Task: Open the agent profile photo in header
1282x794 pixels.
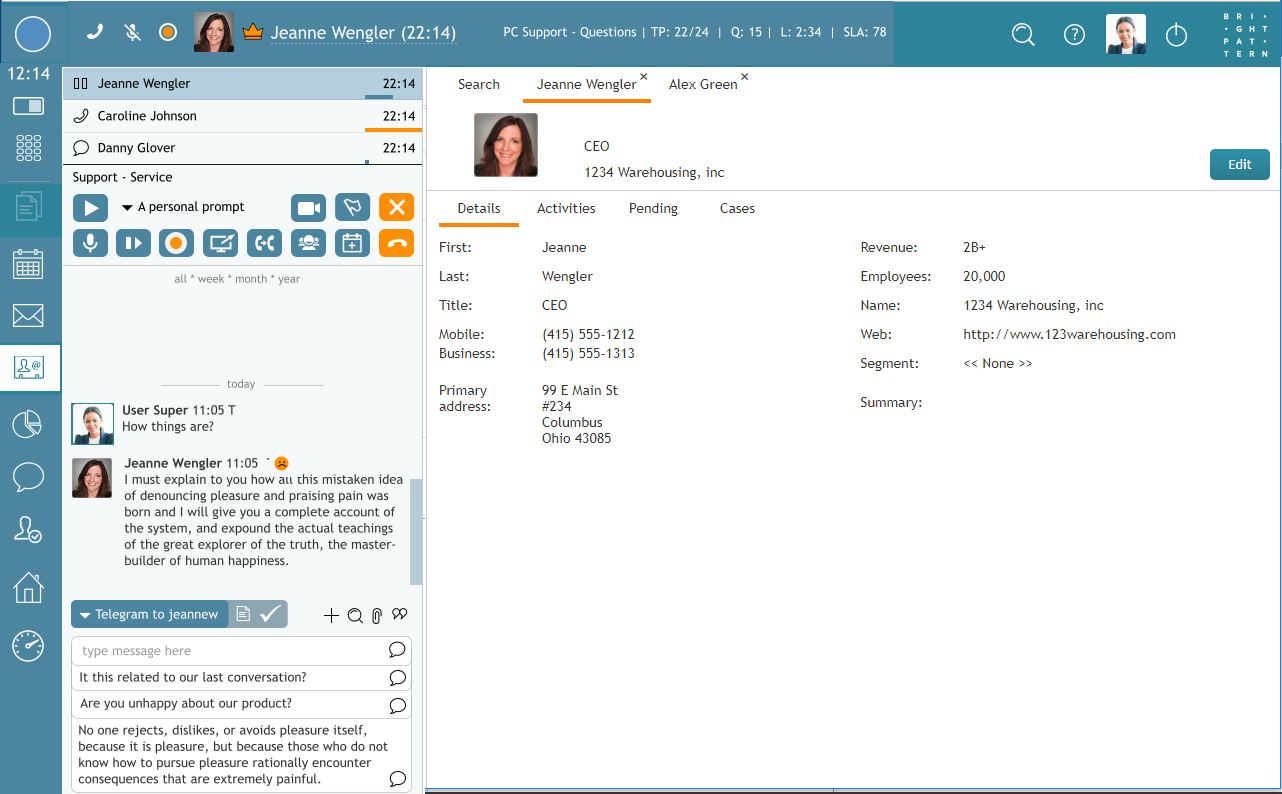Action: (1126, 34)
